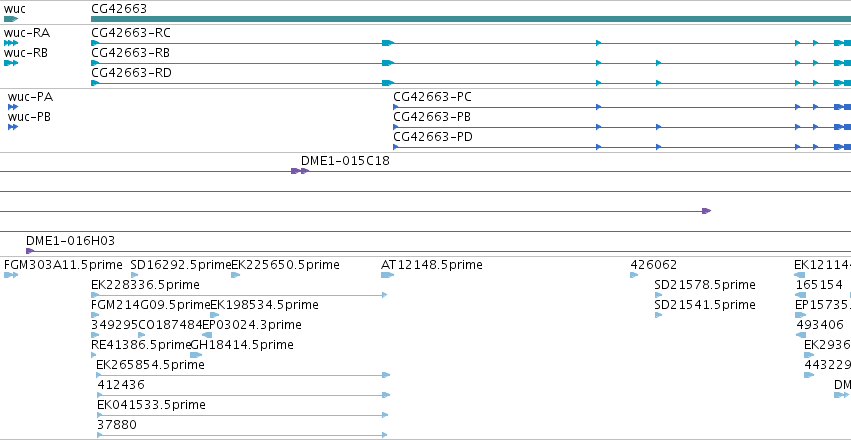
Task: Click the EK041533.5prime label
Action: click(151, 405)
